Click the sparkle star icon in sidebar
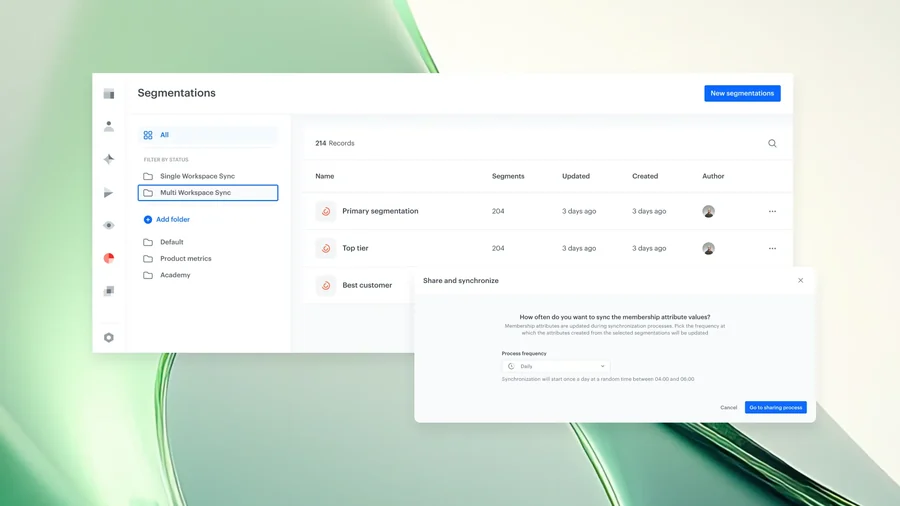 point(108,159)
